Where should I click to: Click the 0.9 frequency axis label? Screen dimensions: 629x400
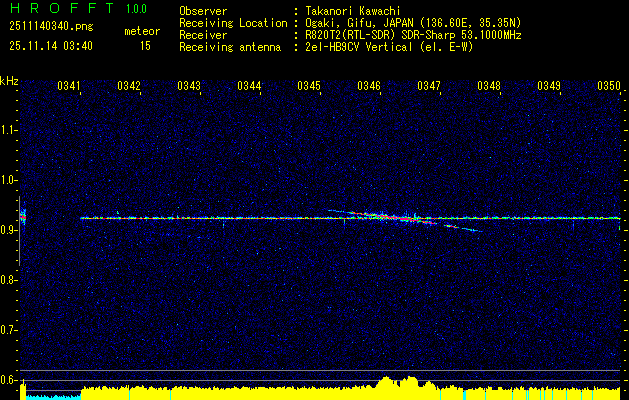pyautogui.click(x=8, y=230)
